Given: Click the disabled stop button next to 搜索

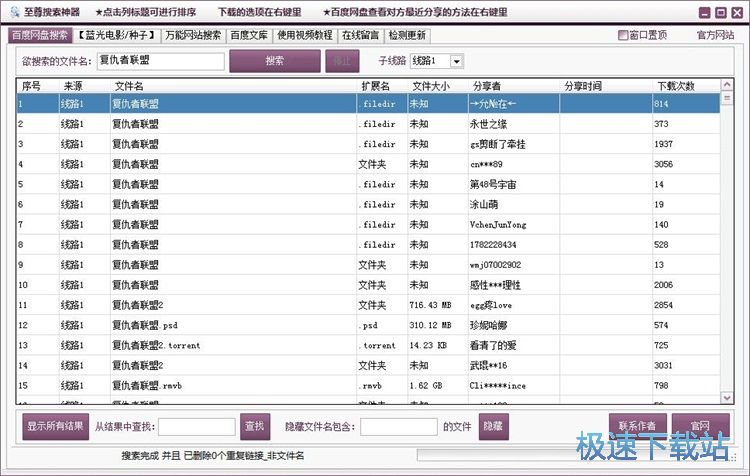Looking at the screenshot, I should click(x=342, y=61).
